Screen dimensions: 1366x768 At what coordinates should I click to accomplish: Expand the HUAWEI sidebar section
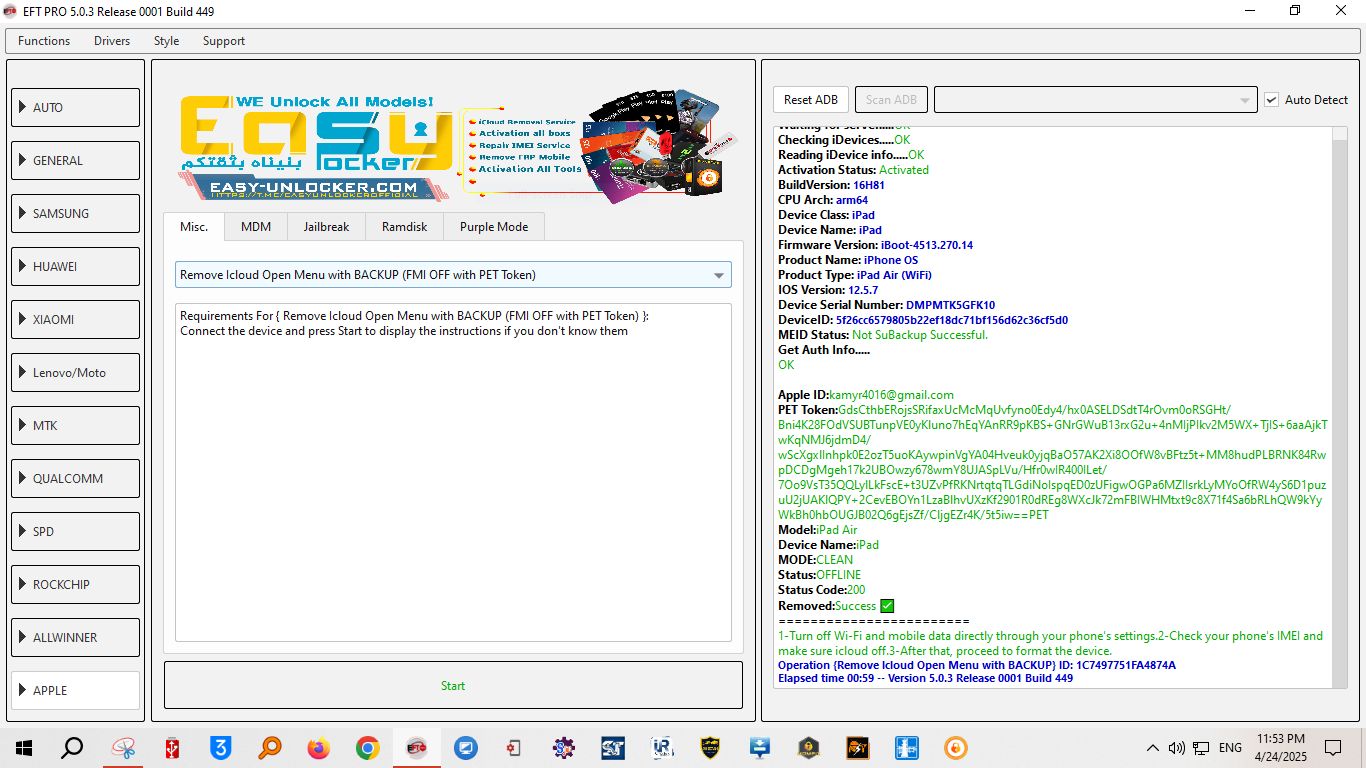75,266
